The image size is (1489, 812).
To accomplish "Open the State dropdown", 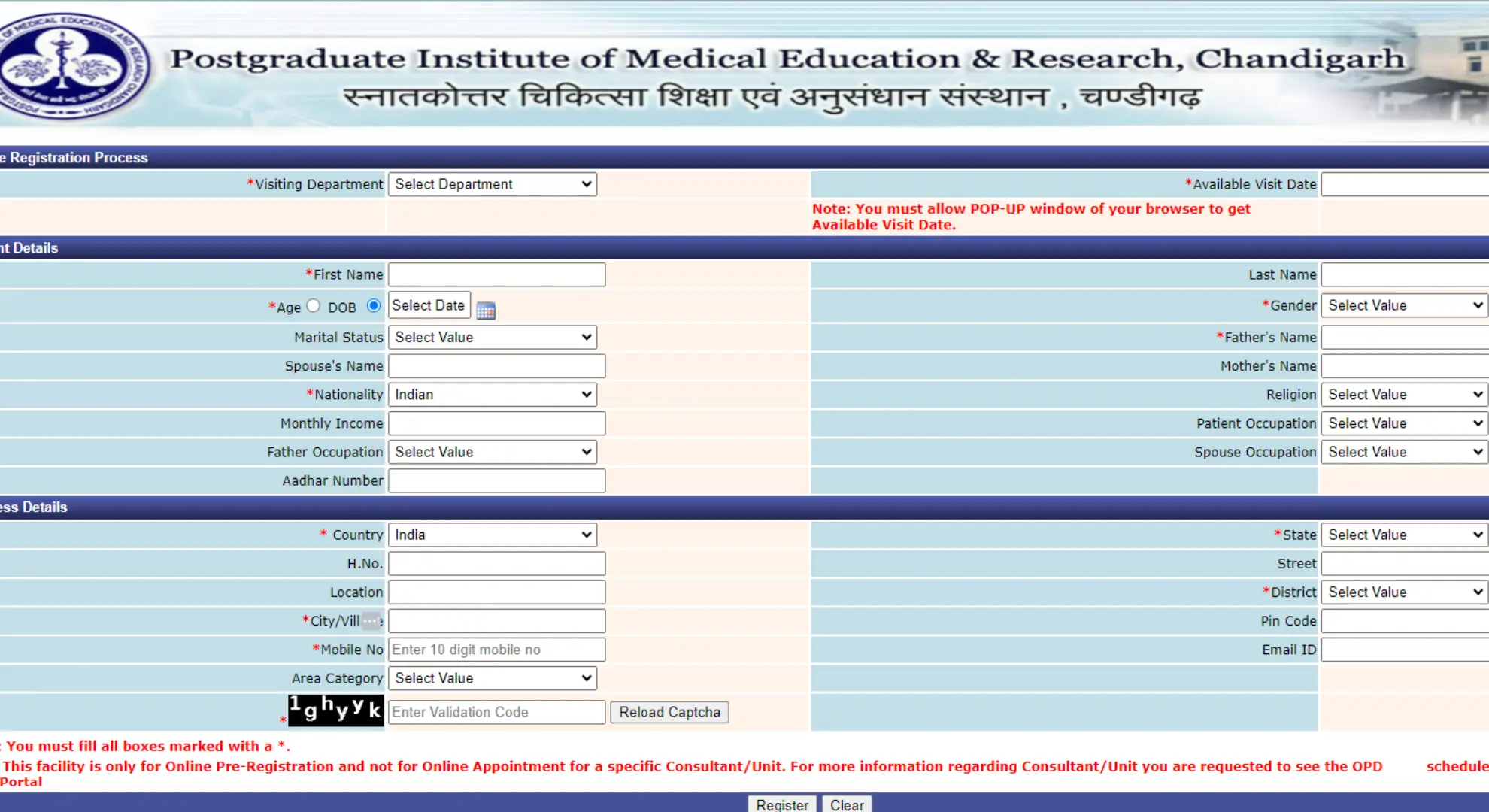I will tap(1405, 535).
